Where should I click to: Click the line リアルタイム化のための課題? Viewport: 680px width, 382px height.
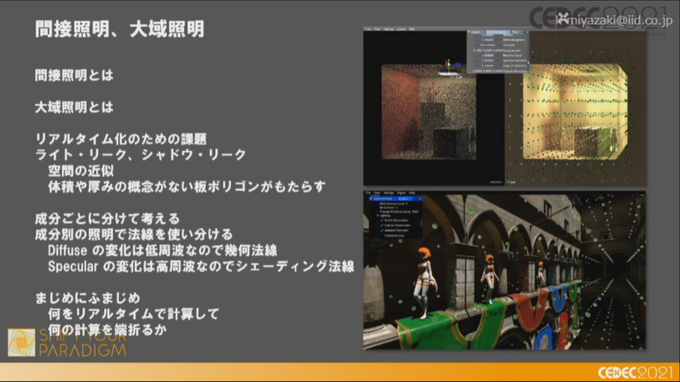coord(121,139)
